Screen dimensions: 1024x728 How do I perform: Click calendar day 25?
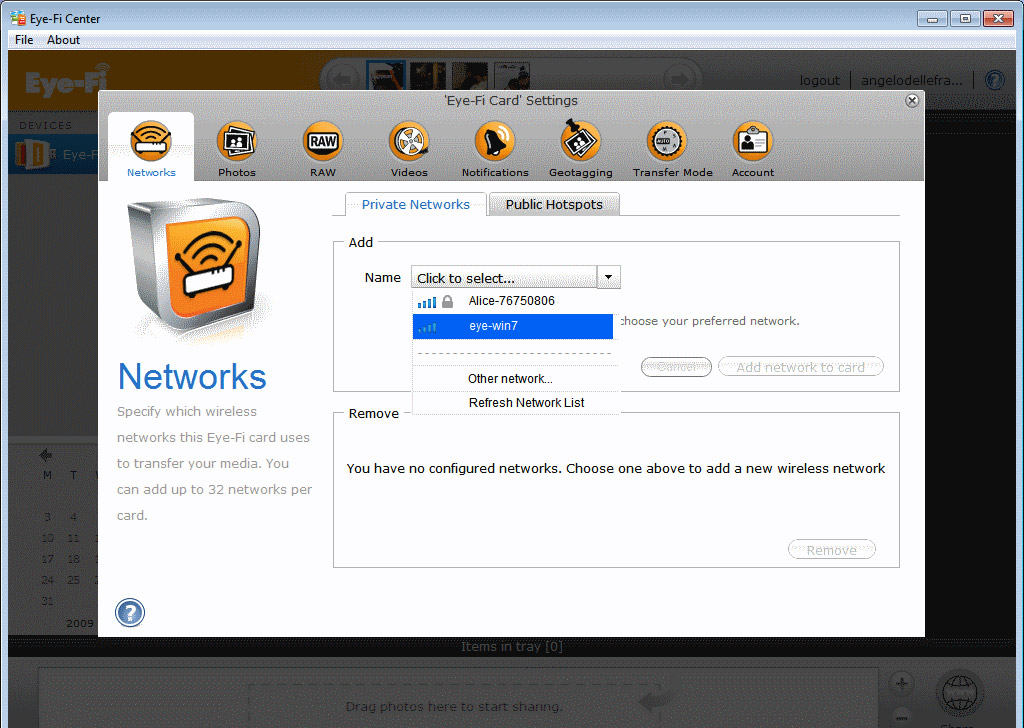click(x=73, y=580)
